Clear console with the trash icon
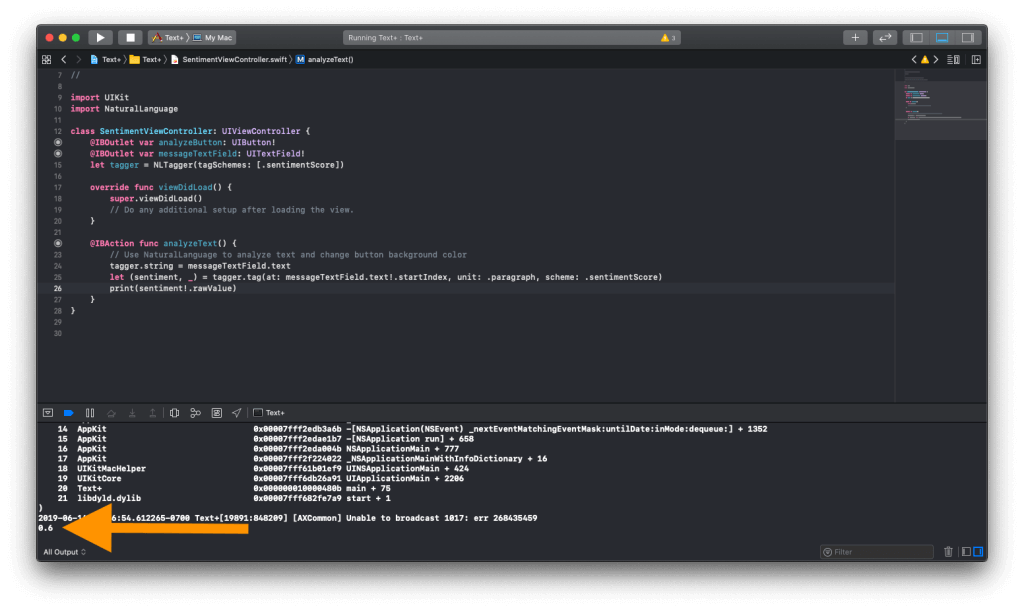 [948, 552]
